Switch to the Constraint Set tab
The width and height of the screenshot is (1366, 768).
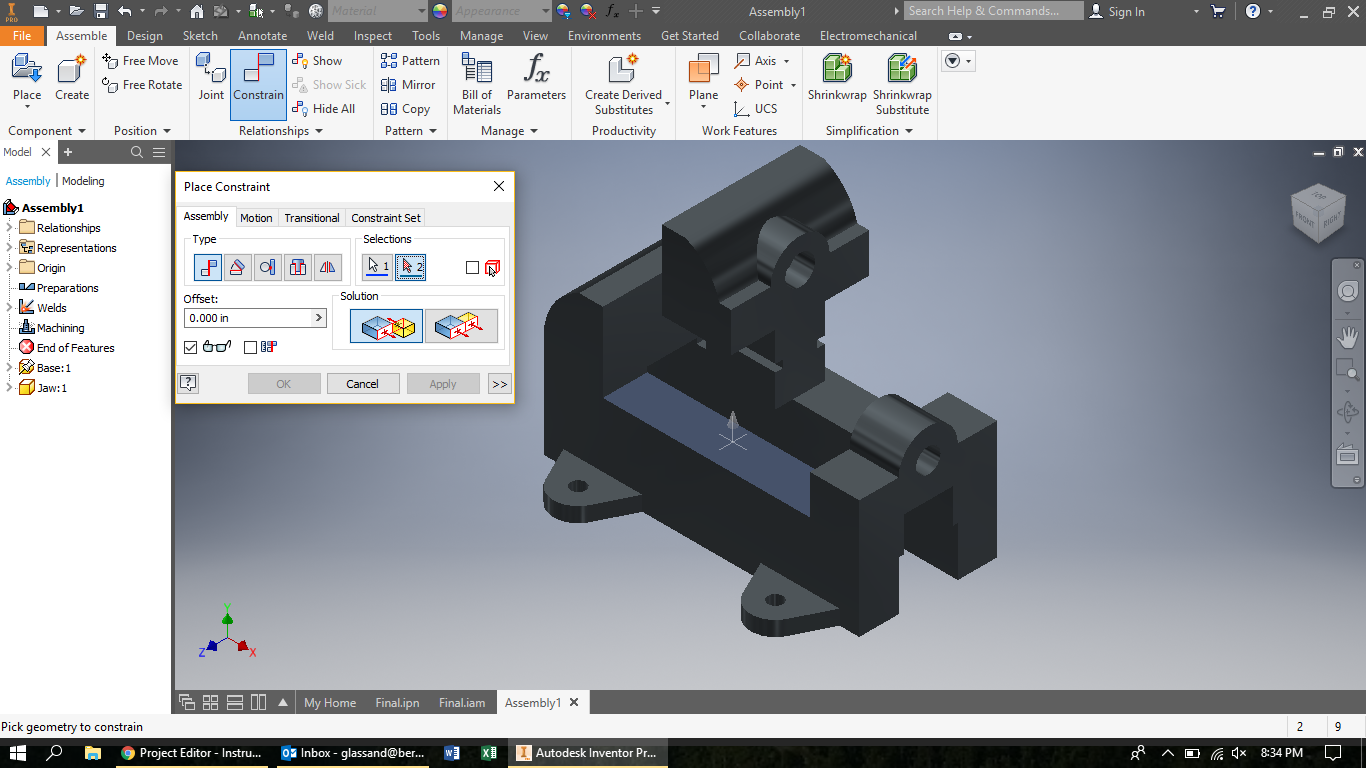386,217
